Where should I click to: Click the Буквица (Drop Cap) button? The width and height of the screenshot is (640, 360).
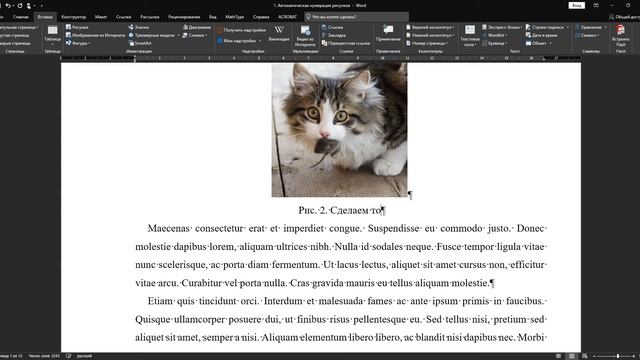click(x=494, y=43)
